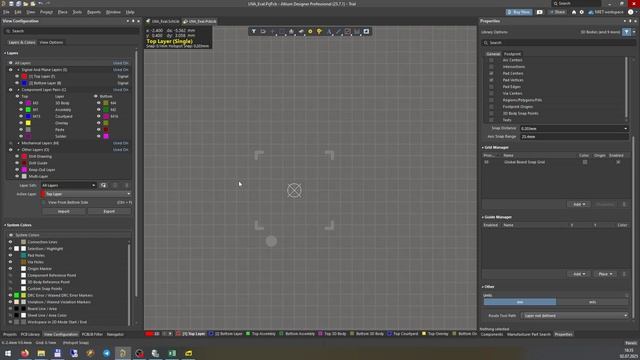Click the place line icon in the active bar
The height and width of the screenshot is (360, 640).
(x=338, y=31)
